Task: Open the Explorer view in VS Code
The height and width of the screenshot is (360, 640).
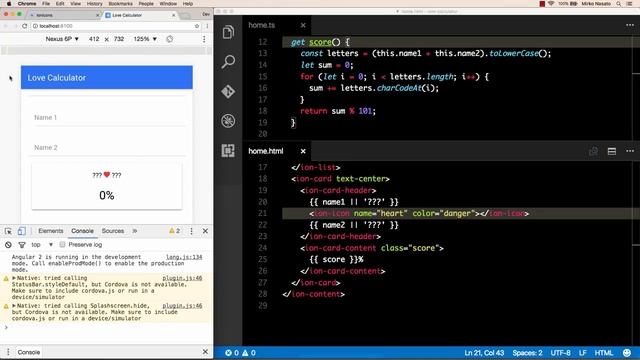Action: coord(228,32)
